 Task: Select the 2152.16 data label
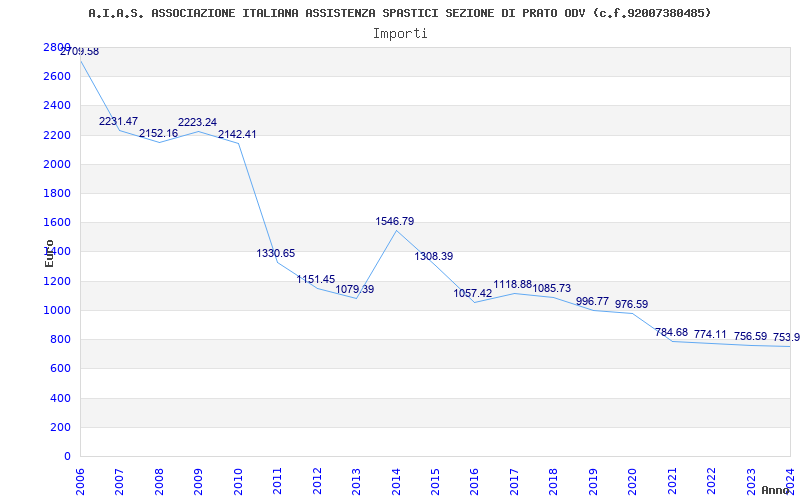158,133
